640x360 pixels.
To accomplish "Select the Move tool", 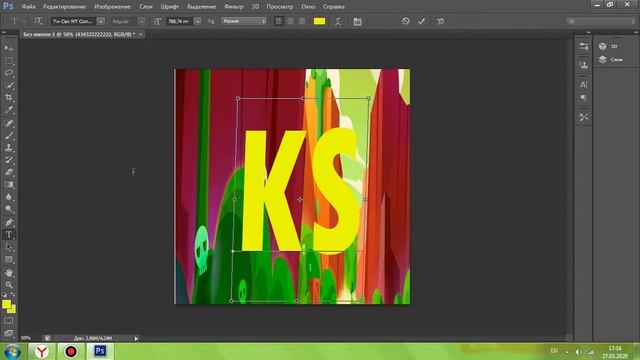I will [x=9, y=48].
